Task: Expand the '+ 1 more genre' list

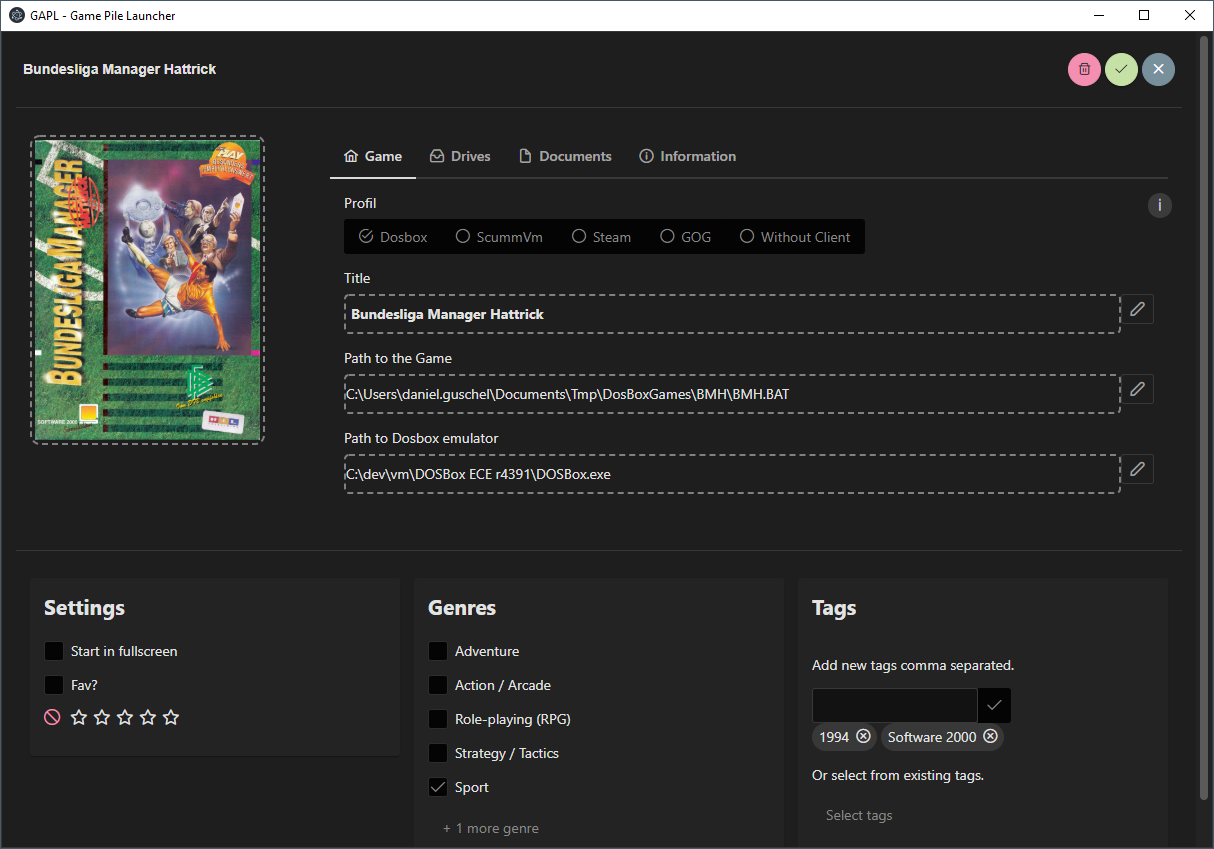Action: tap(491, 828)
